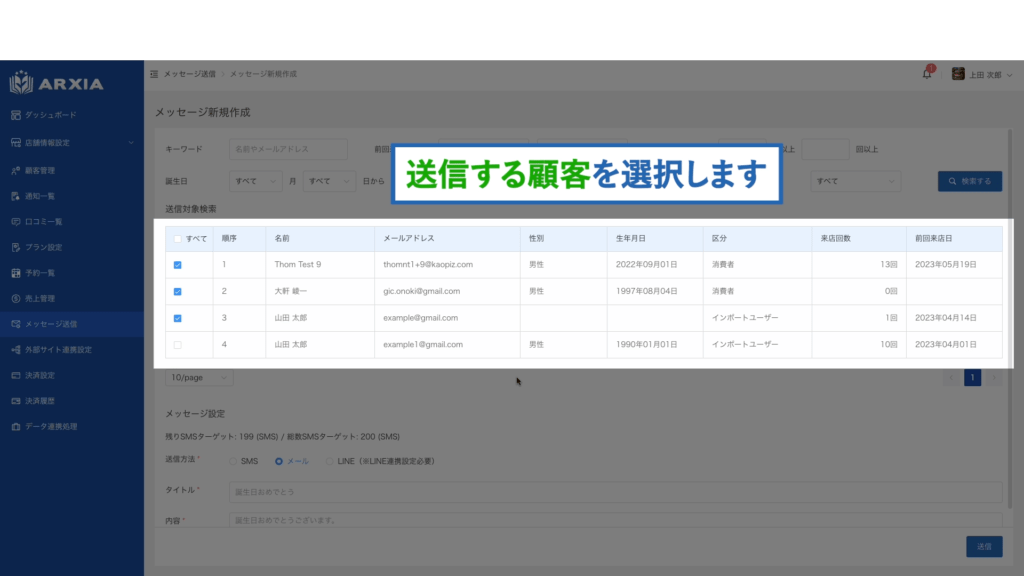The width and height of the screenshot is (1024, 576).
Task: Click the notification bell icon
Action: pyautogui.click(x=927, y=74)
